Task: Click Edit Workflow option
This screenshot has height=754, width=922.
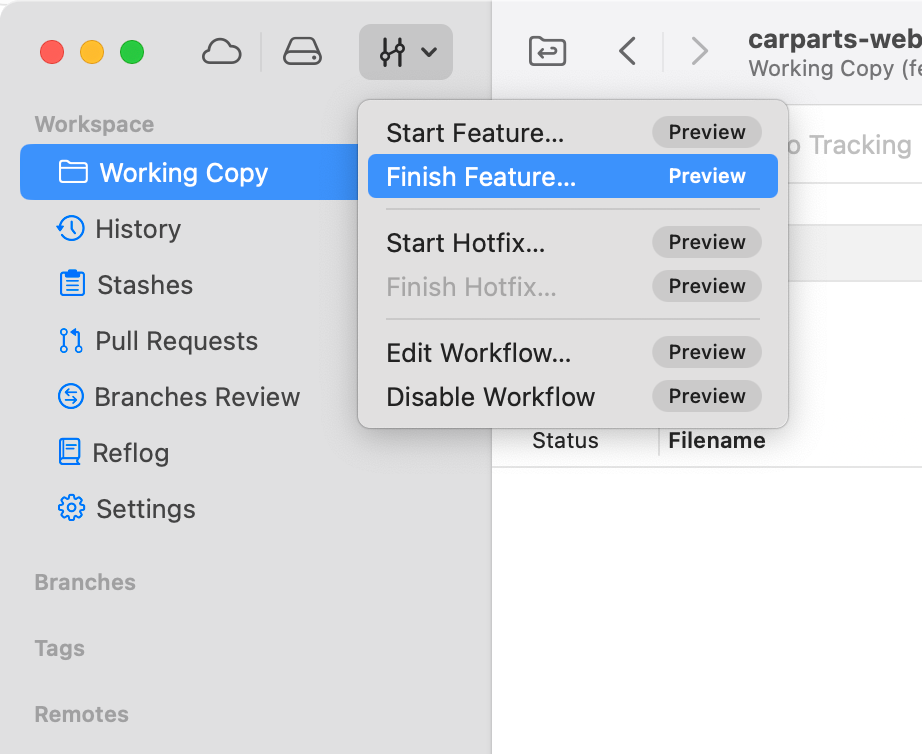Action: point(478,352)
